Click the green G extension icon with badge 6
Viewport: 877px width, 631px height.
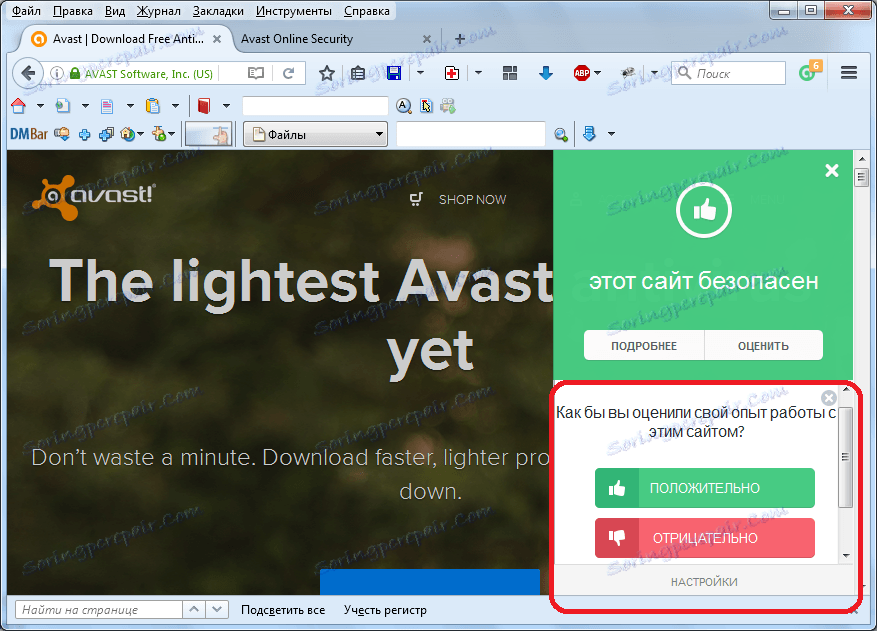(808, 72)
